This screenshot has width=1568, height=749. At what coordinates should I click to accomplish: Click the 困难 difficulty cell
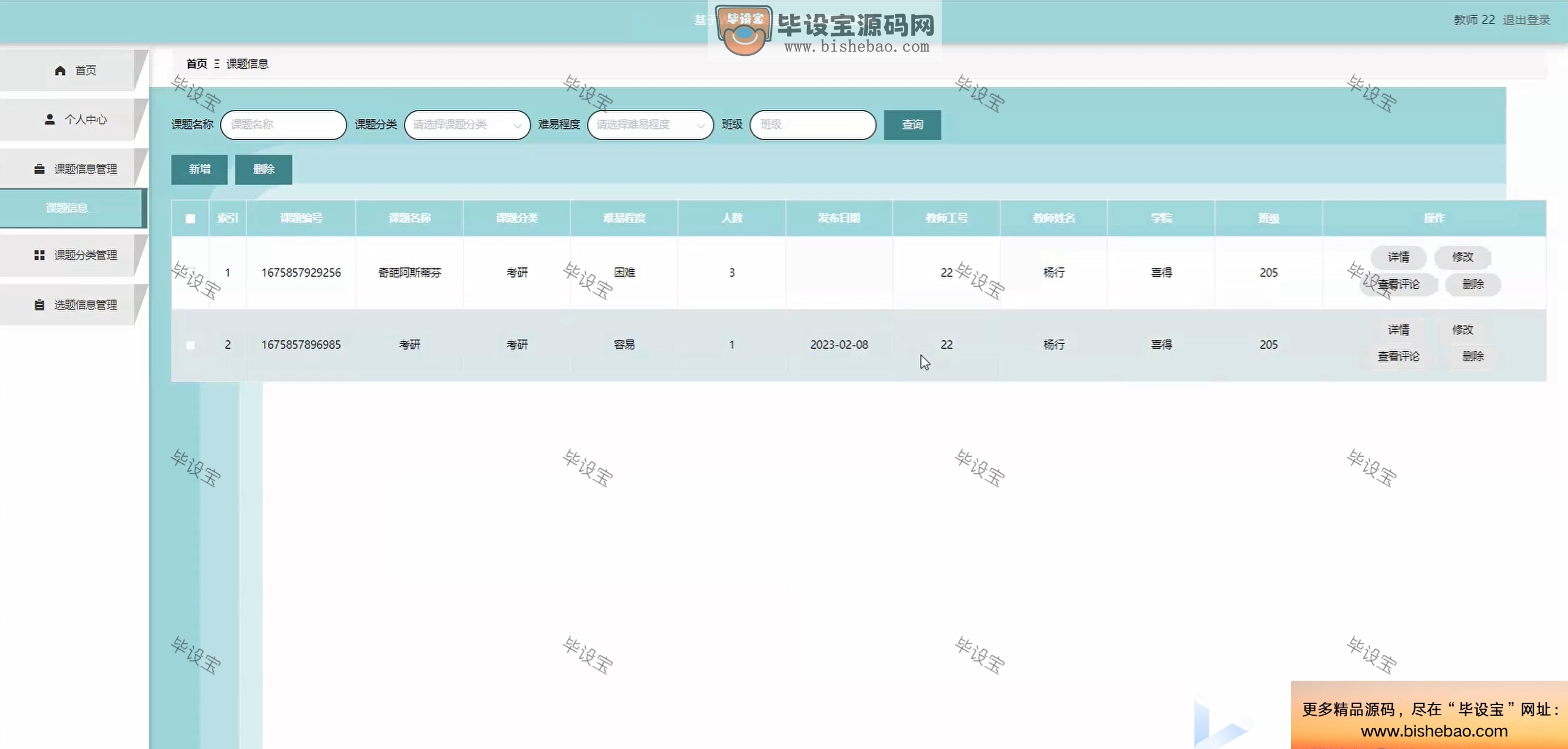point(624,273)
